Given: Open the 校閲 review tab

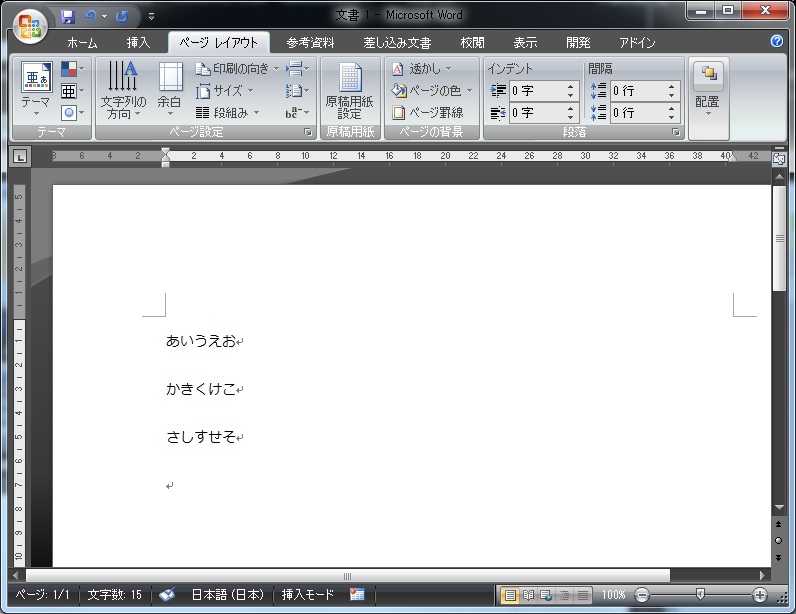Looking at the screenshot, I should tap(472, 43).
